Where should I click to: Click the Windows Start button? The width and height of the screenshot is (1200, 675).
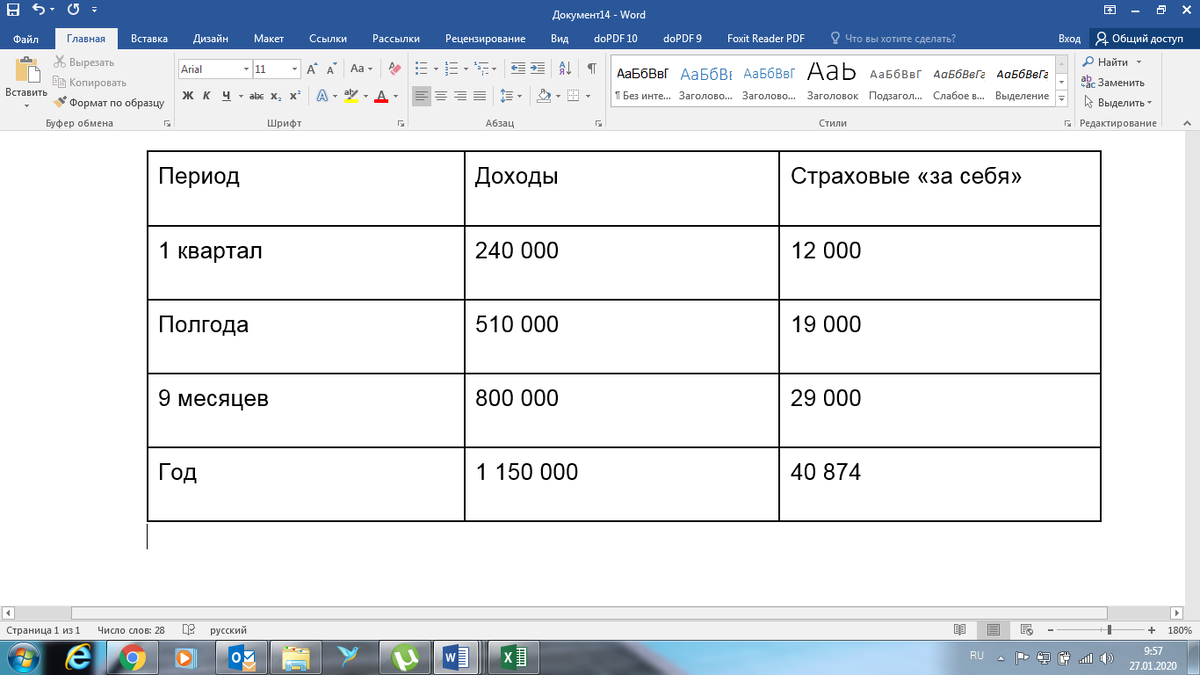point(23,657)
